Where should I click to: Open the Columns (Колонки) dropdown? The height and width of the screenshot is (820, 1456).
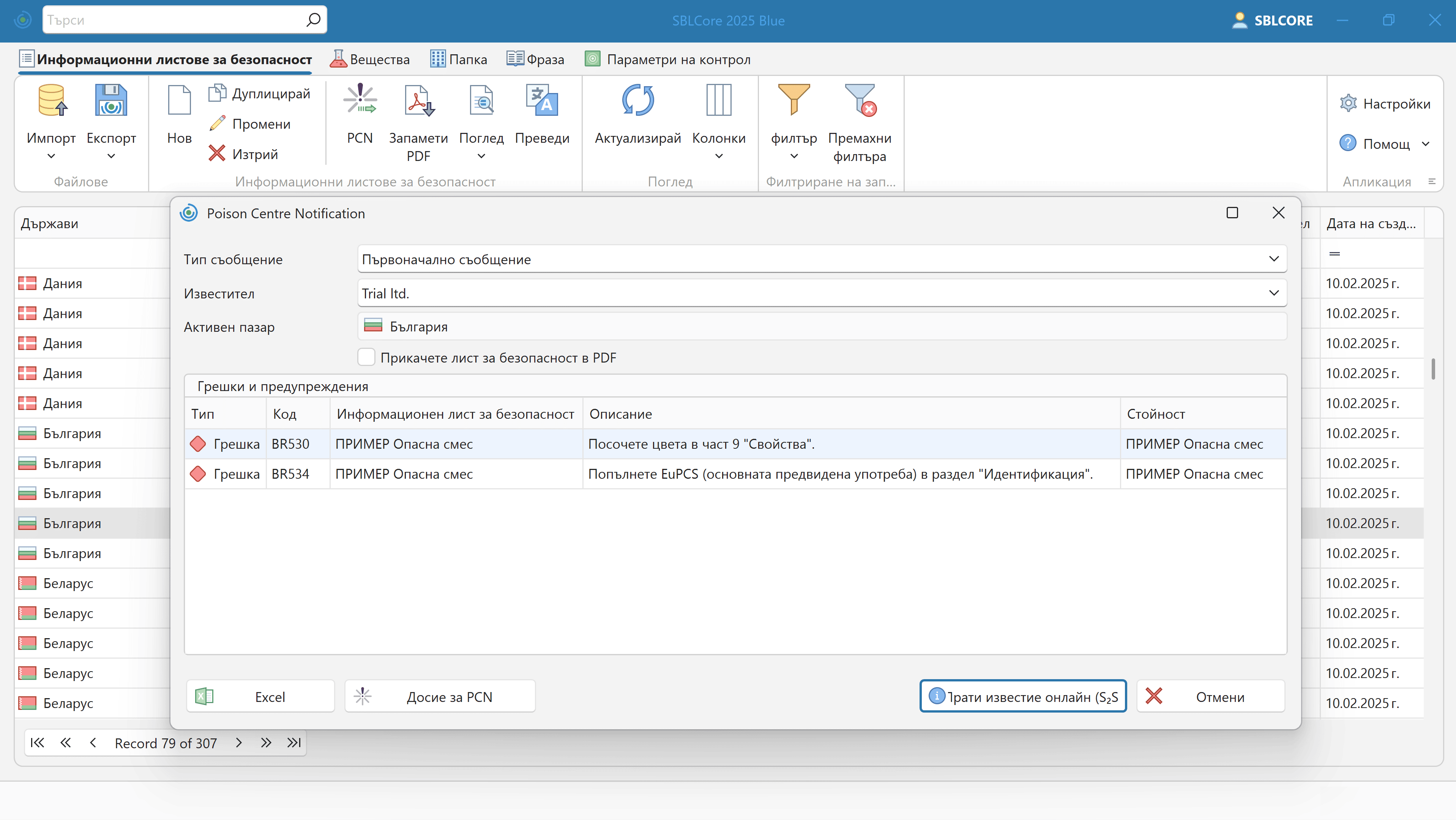point(718,156)
